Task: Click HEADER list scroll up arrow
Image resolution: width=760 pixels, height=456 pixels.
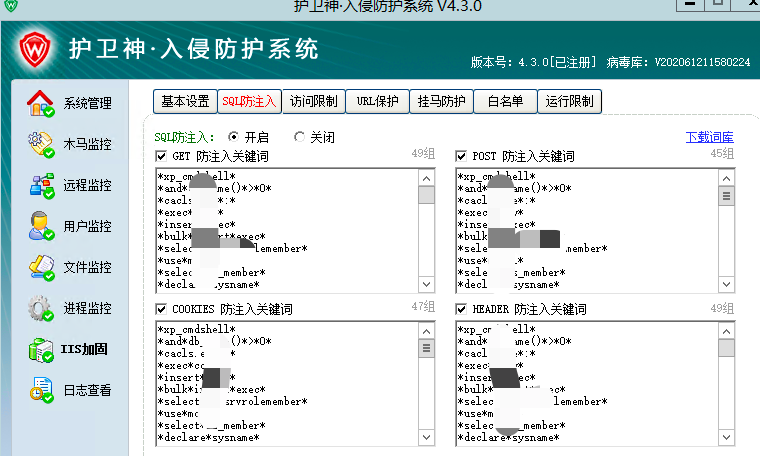Action: coord(727,331)
